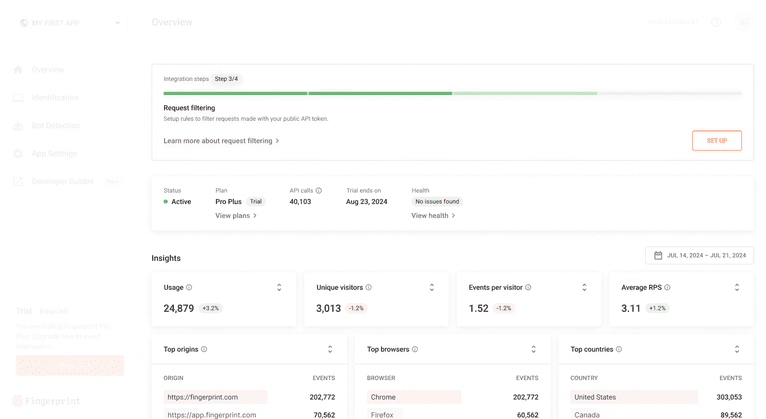766x419 pixels.
Task: Click the Identification sidebar icon
Action: [x=18, y=98]
